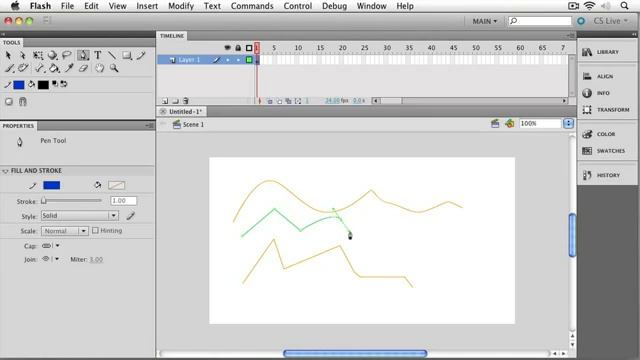Open the History panel
640x360 pixels.
pyautogui.click(x=601, y=175)
